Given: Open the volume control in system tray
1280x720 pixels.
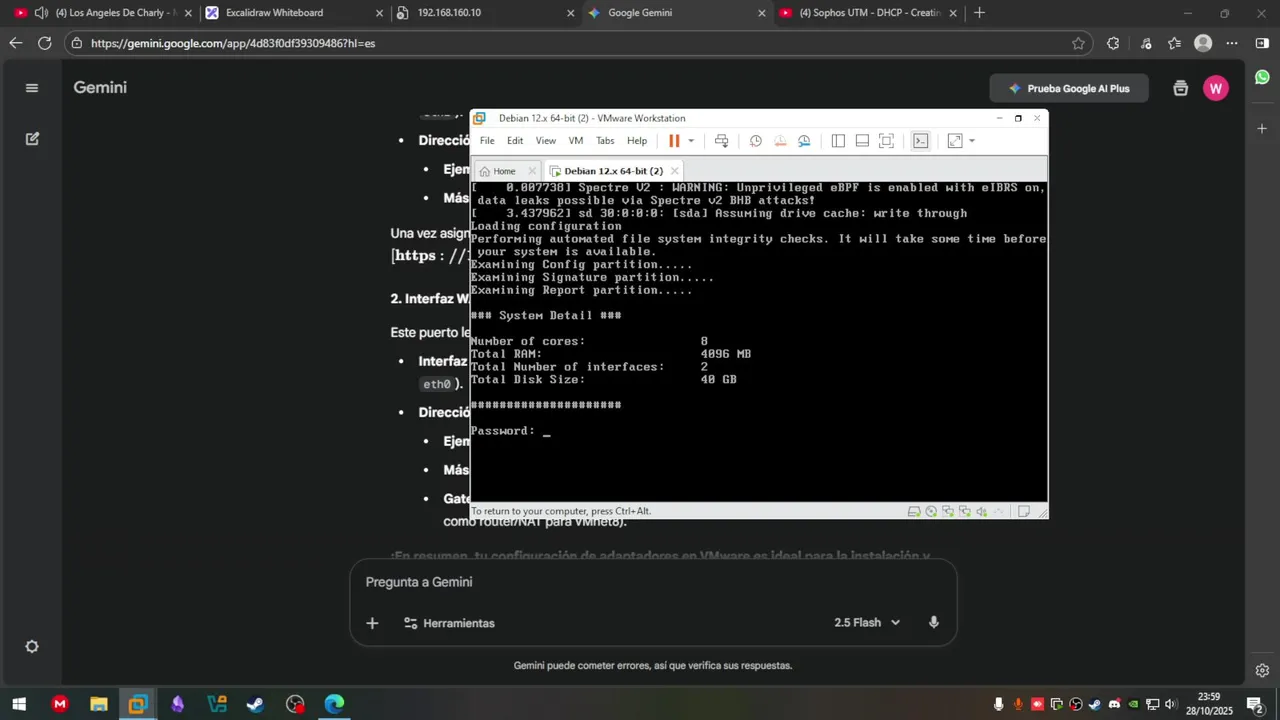Looking at the screenshot, I should [x=1171, y=704].
